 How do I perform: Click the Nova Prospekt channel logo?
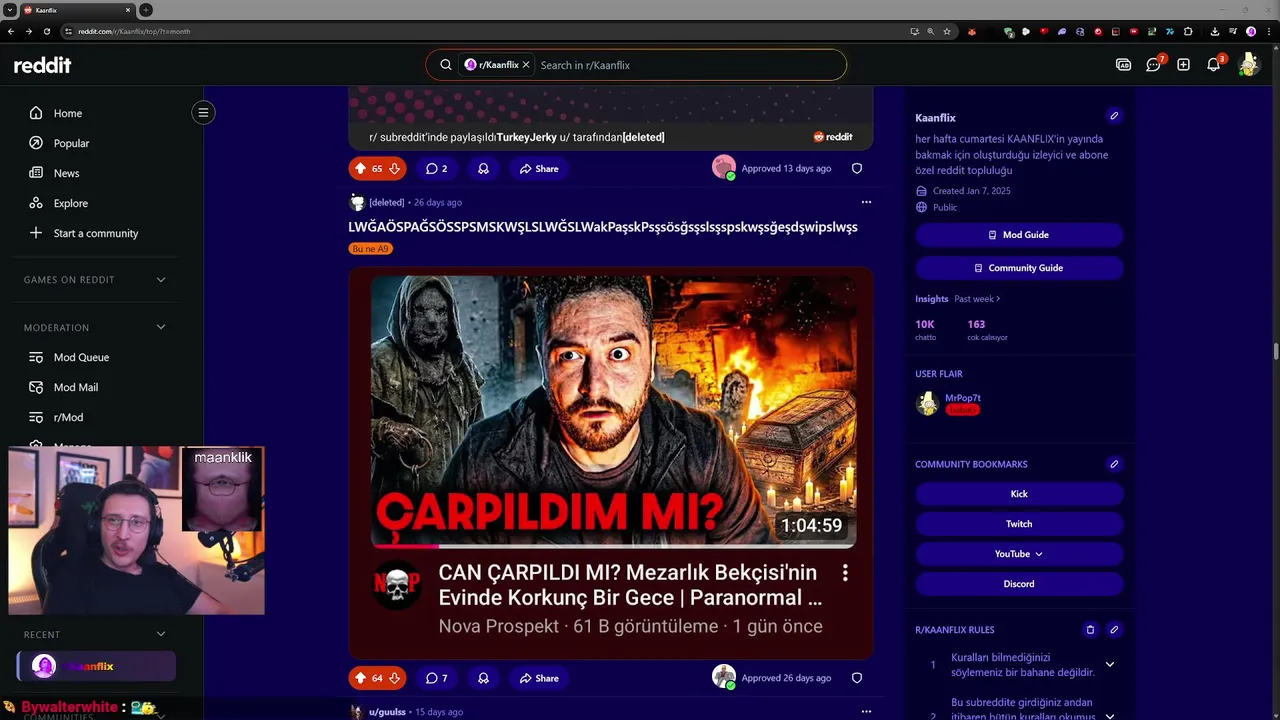(395, 586)
